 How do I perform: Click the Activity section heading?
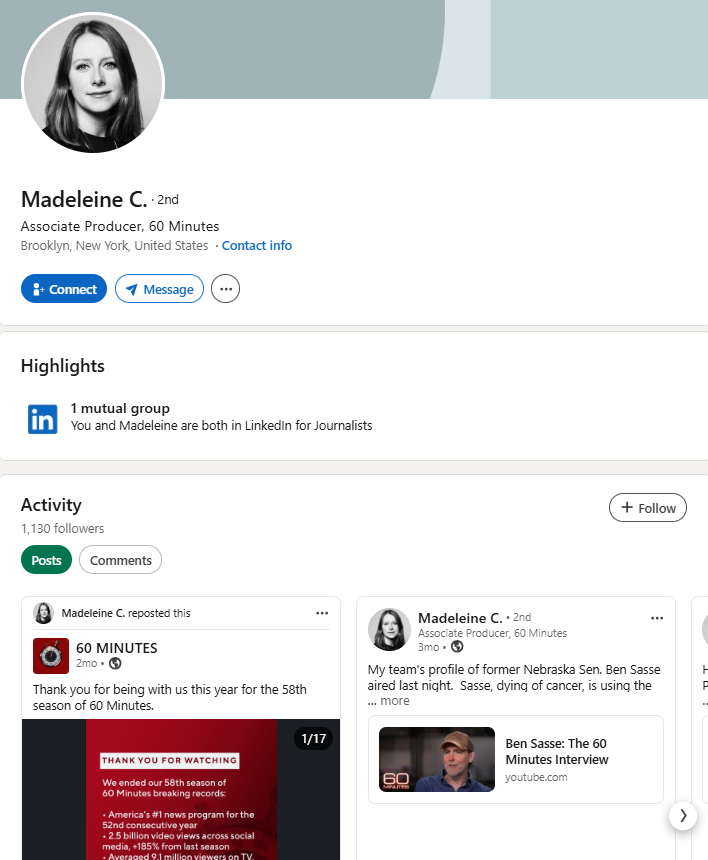click(x=52, y=505)
